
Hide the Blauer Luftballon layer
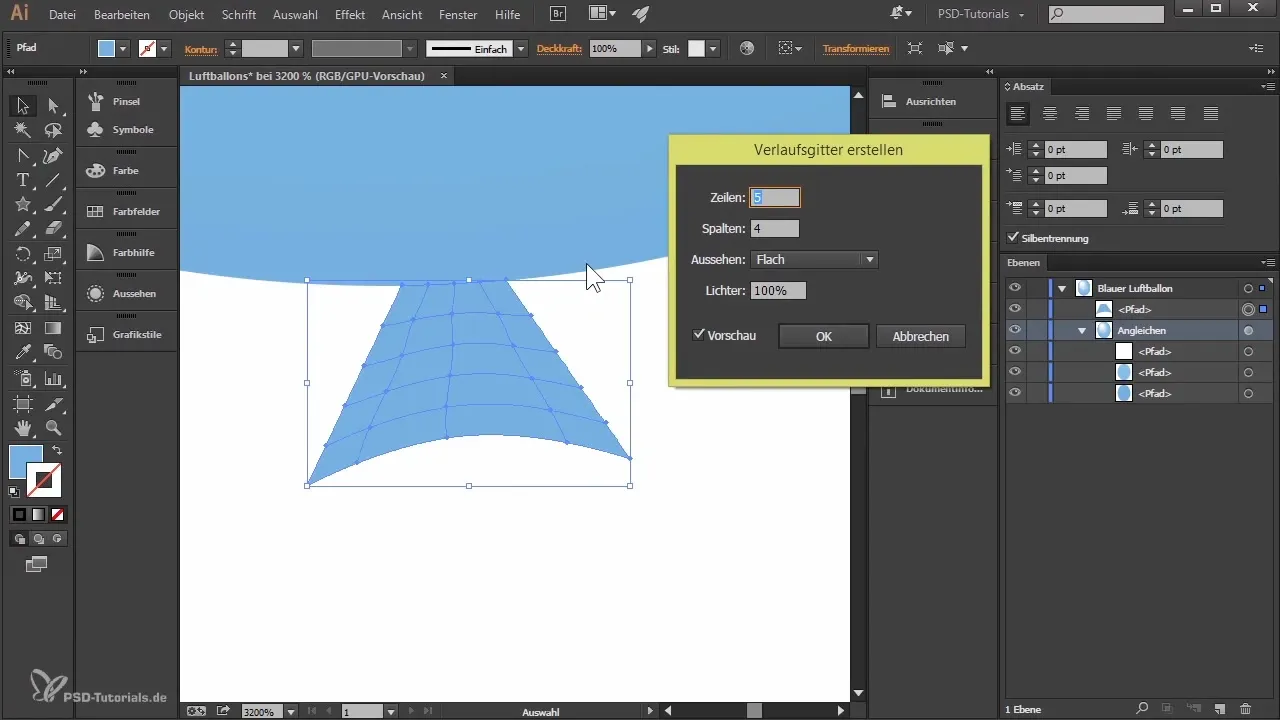(1015, 288)
